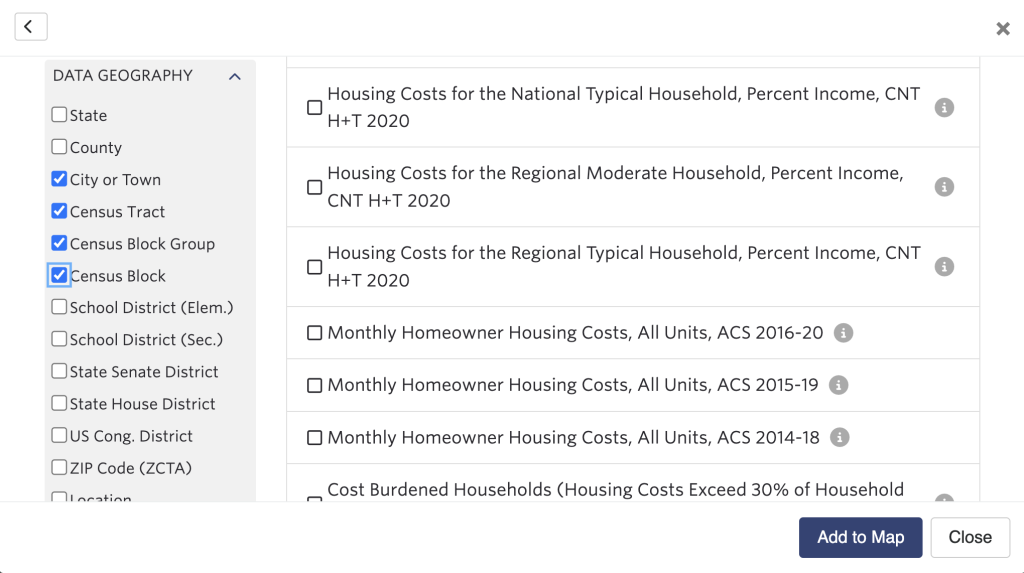Enable the US Cong. District checkbox
The image size is (1024, 573).
click(59, 435)
